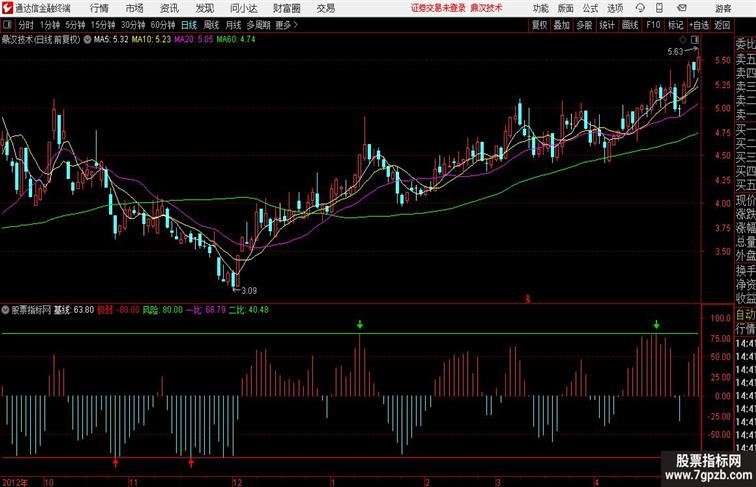This screenshot has width=756, height=487.
Task: Open the 资讯 menu
Action: click(x=169, y=8)
